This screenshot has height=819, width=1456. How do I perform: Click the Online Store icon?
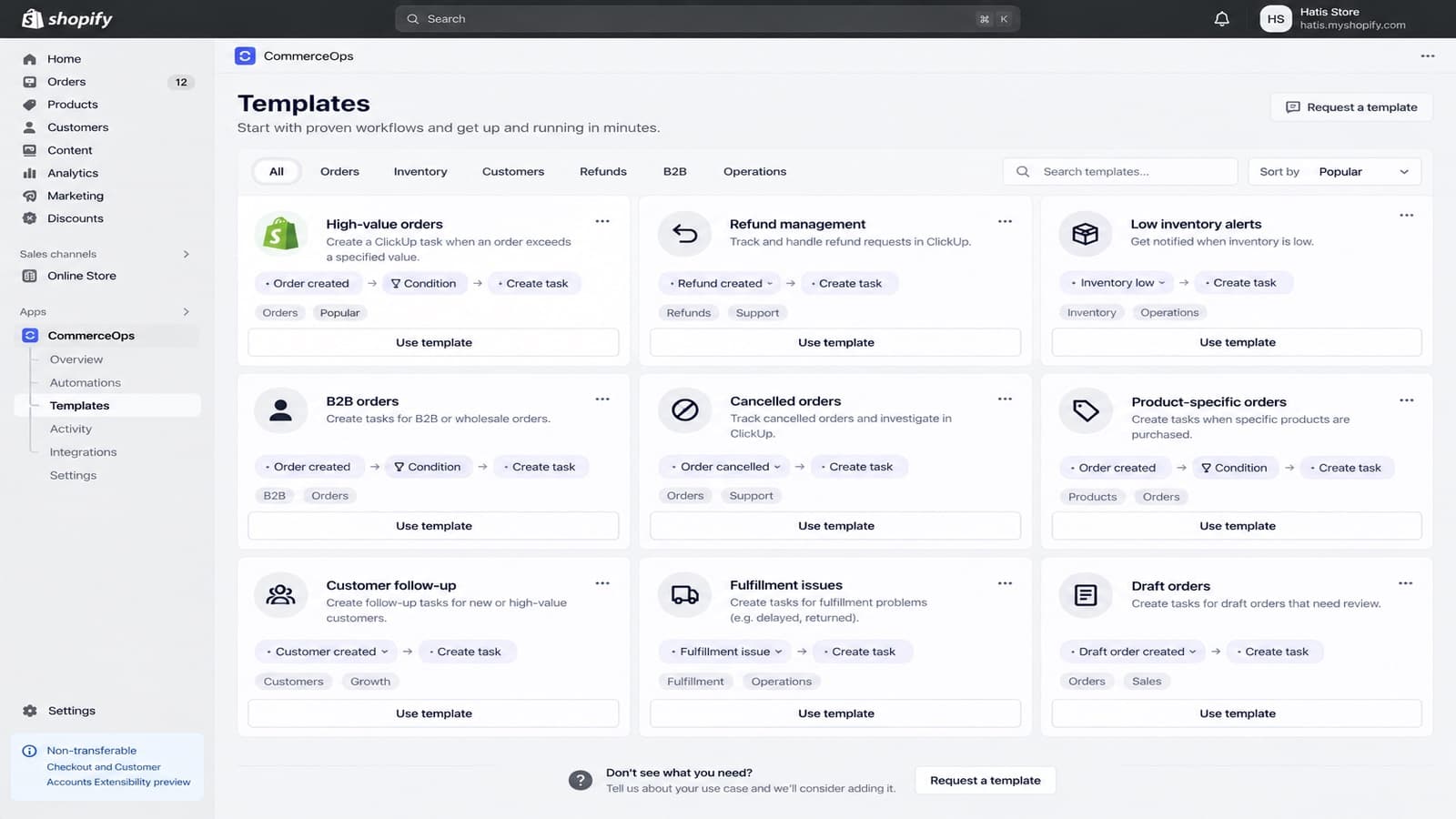(30, 276)
